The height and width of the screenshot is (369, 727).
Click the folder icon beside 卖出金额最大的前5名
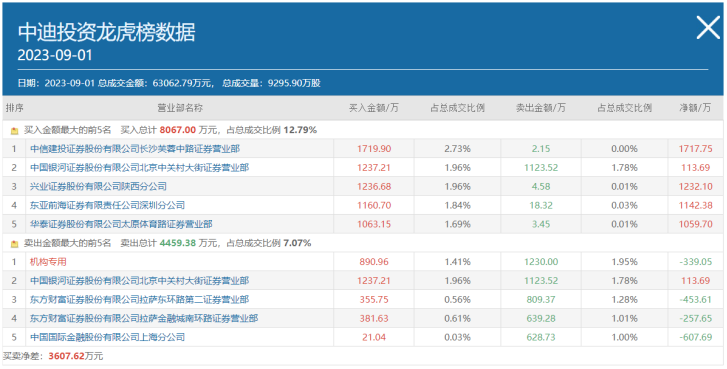point(14,243)
